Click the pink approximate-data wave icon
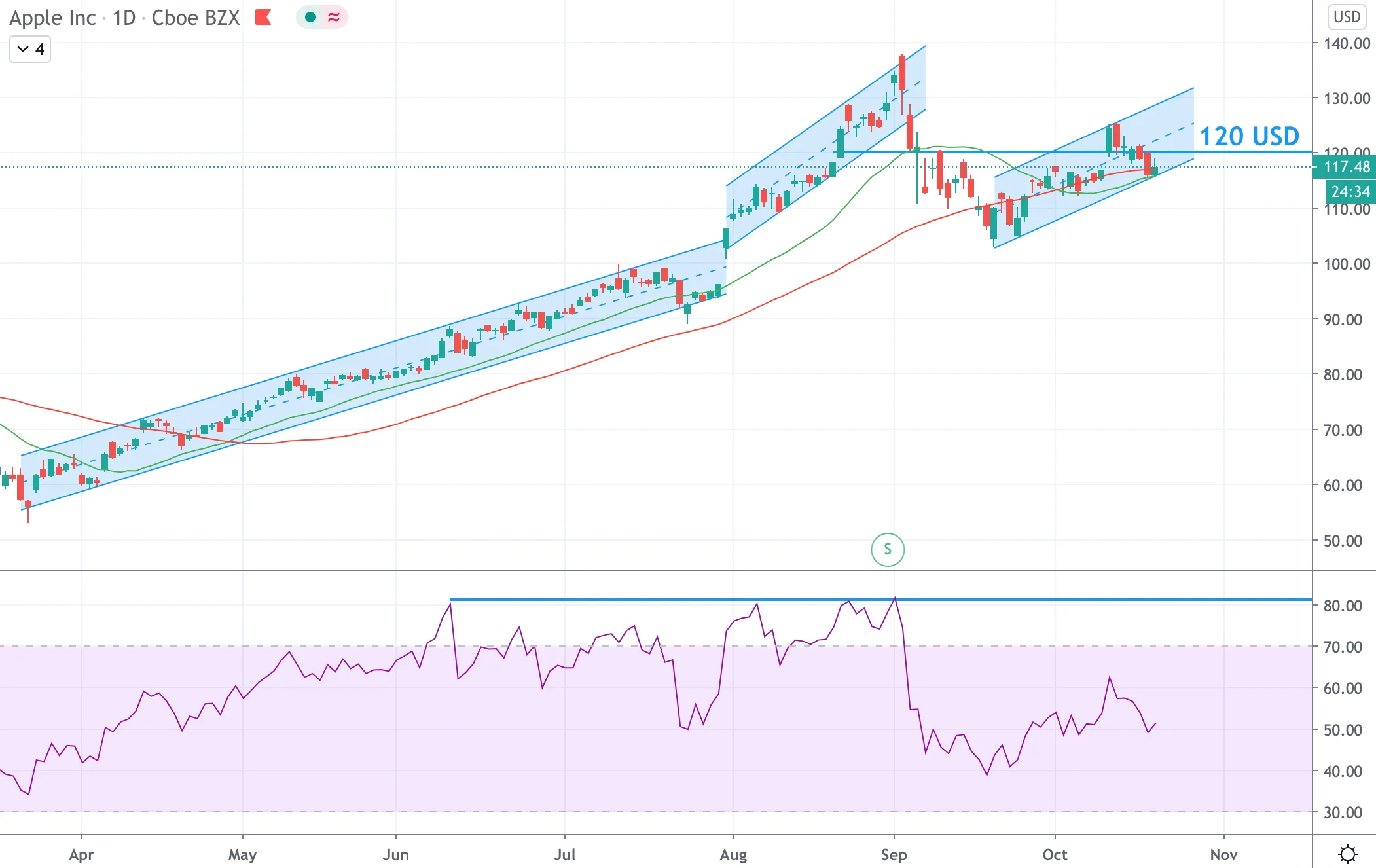The image size is (1376, 868). coord(334,17)
